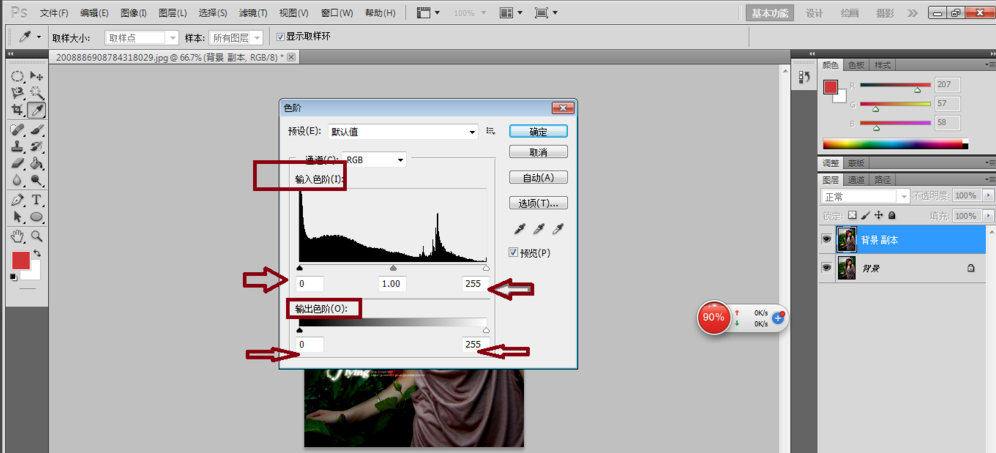Click the 自动(A) button
Image resolution: width=996 pixels, height=453 pixels.
(539, 177)
